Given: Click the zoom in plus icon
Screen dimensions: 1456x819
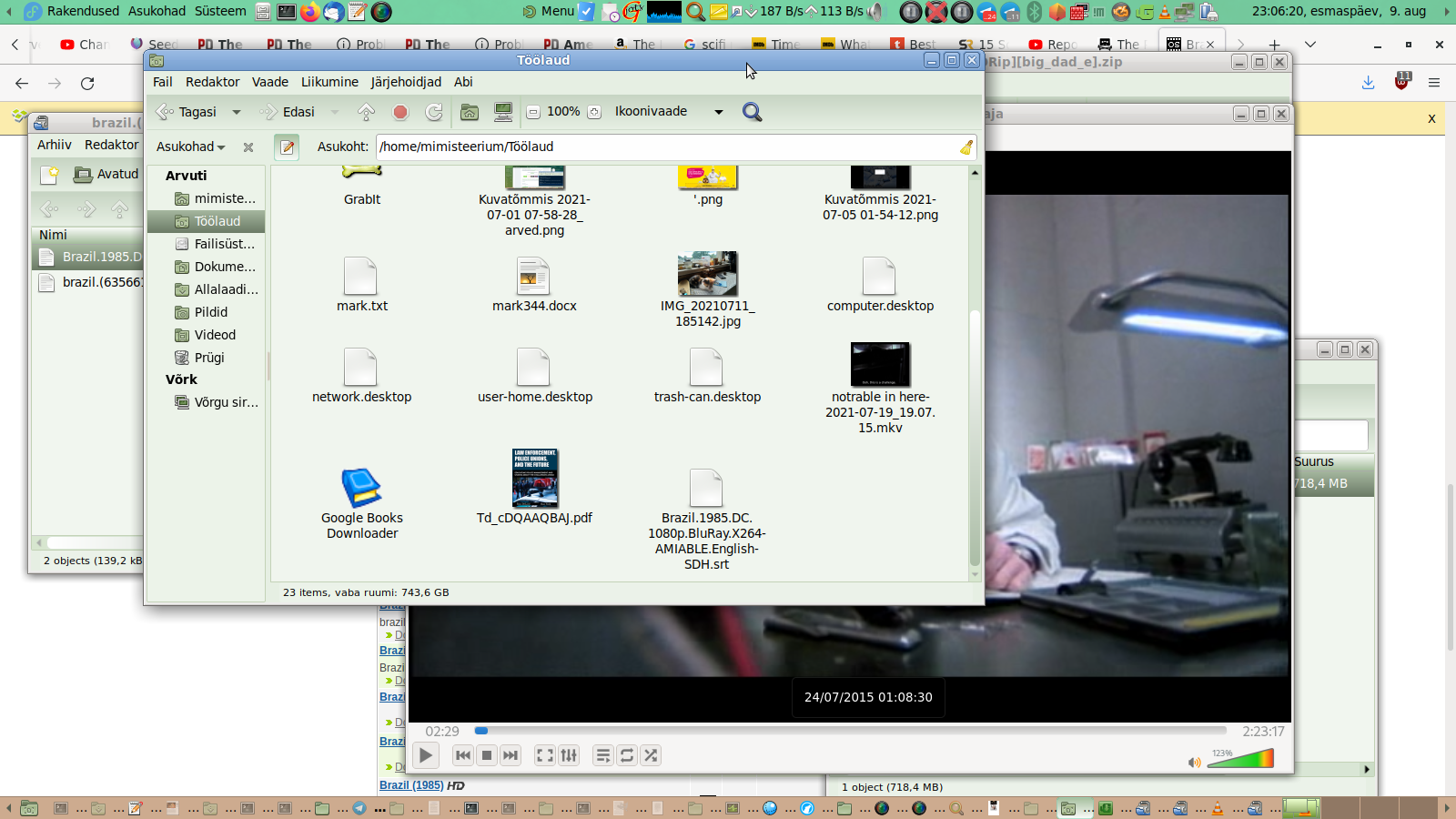Looking at the screenshot, I should point(594,112).
